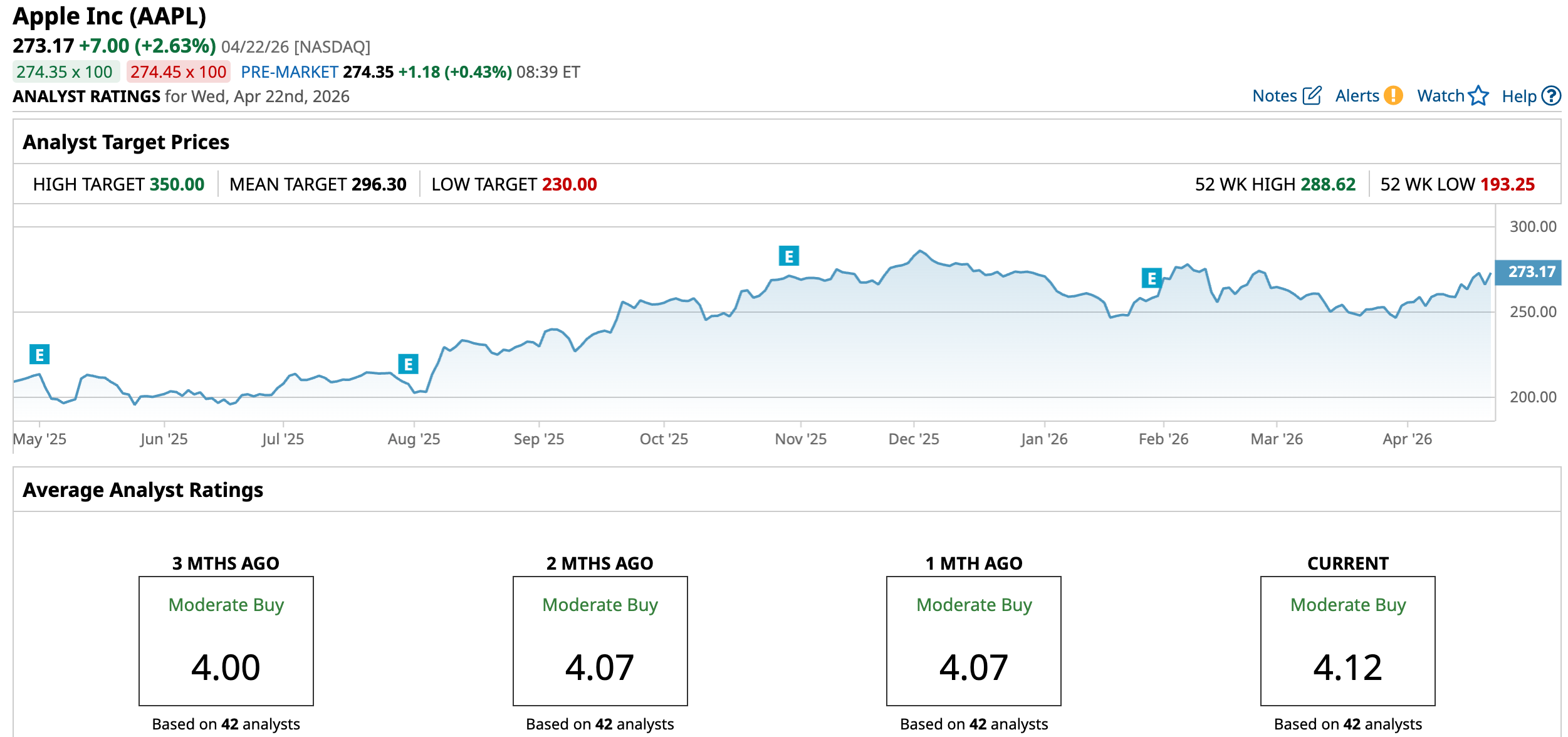1568x737 pixels.
Task: Select the 3 Mths Ago 4.00 rating box
Action: pyautogui.click(x=226, y=640)
